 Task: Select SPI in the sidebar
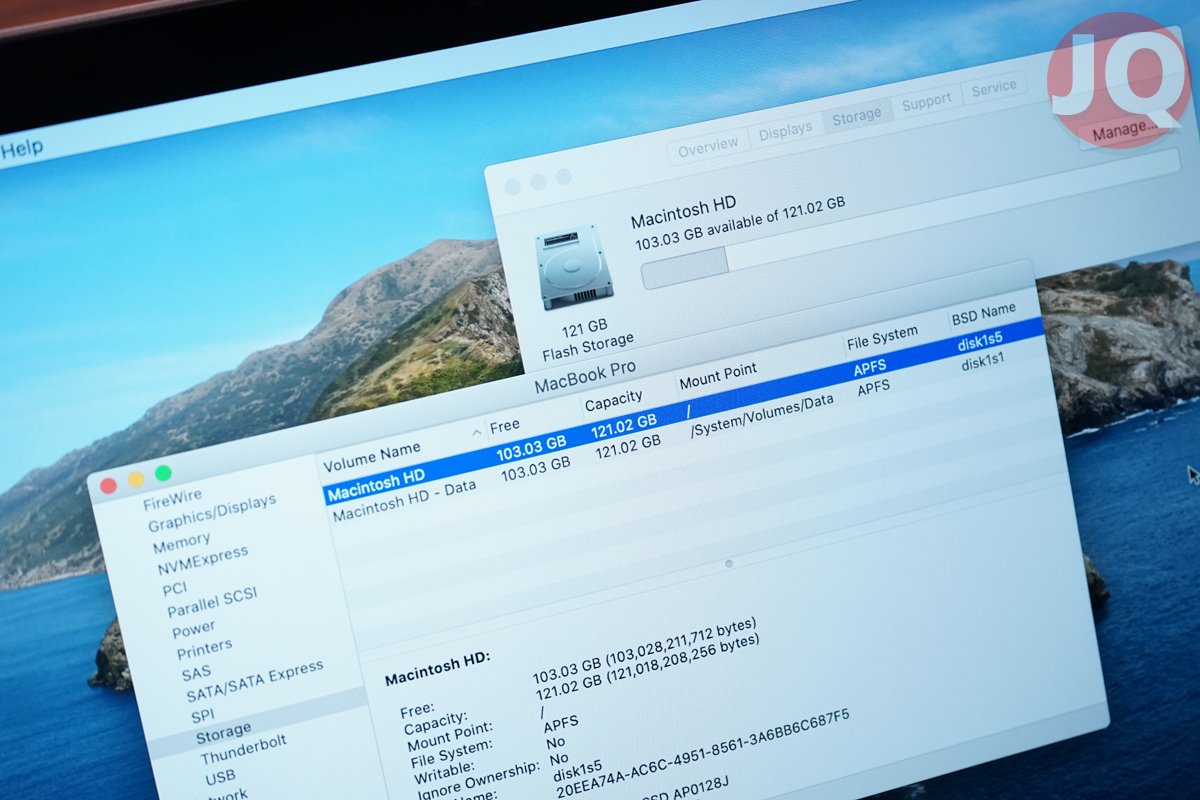click(x=202, y=716)
